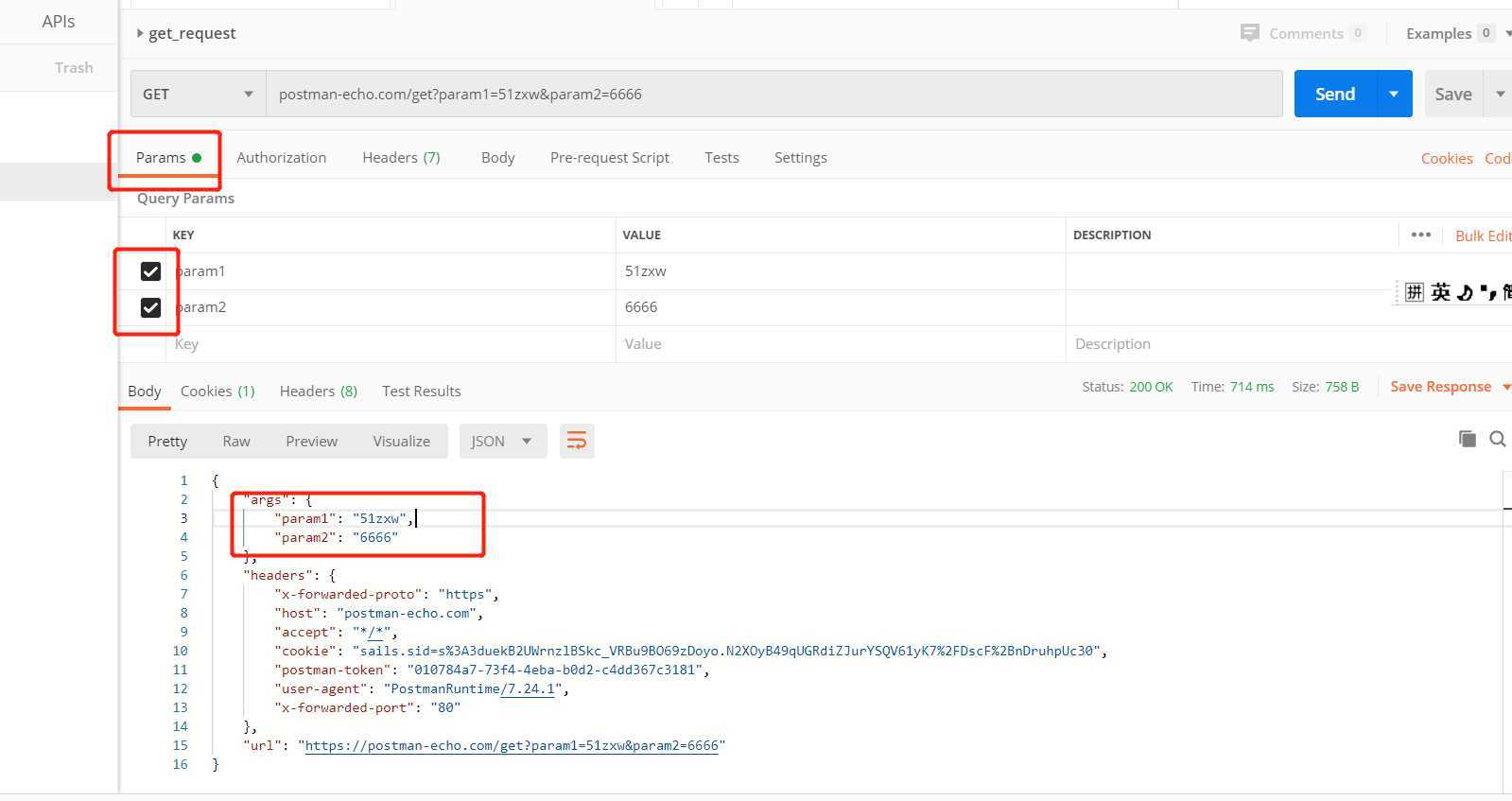Click the IME moon half-width icon

[x=1465, y=292]
